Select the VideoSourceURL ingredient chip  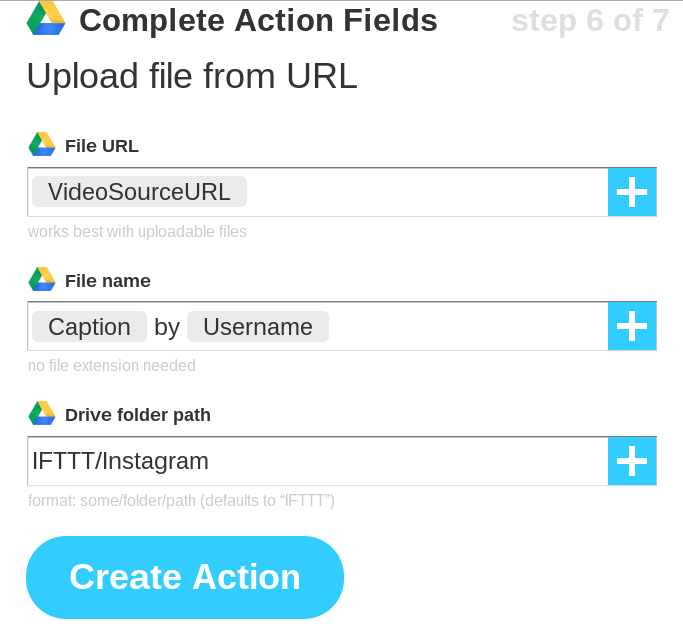tap(139, 192)
